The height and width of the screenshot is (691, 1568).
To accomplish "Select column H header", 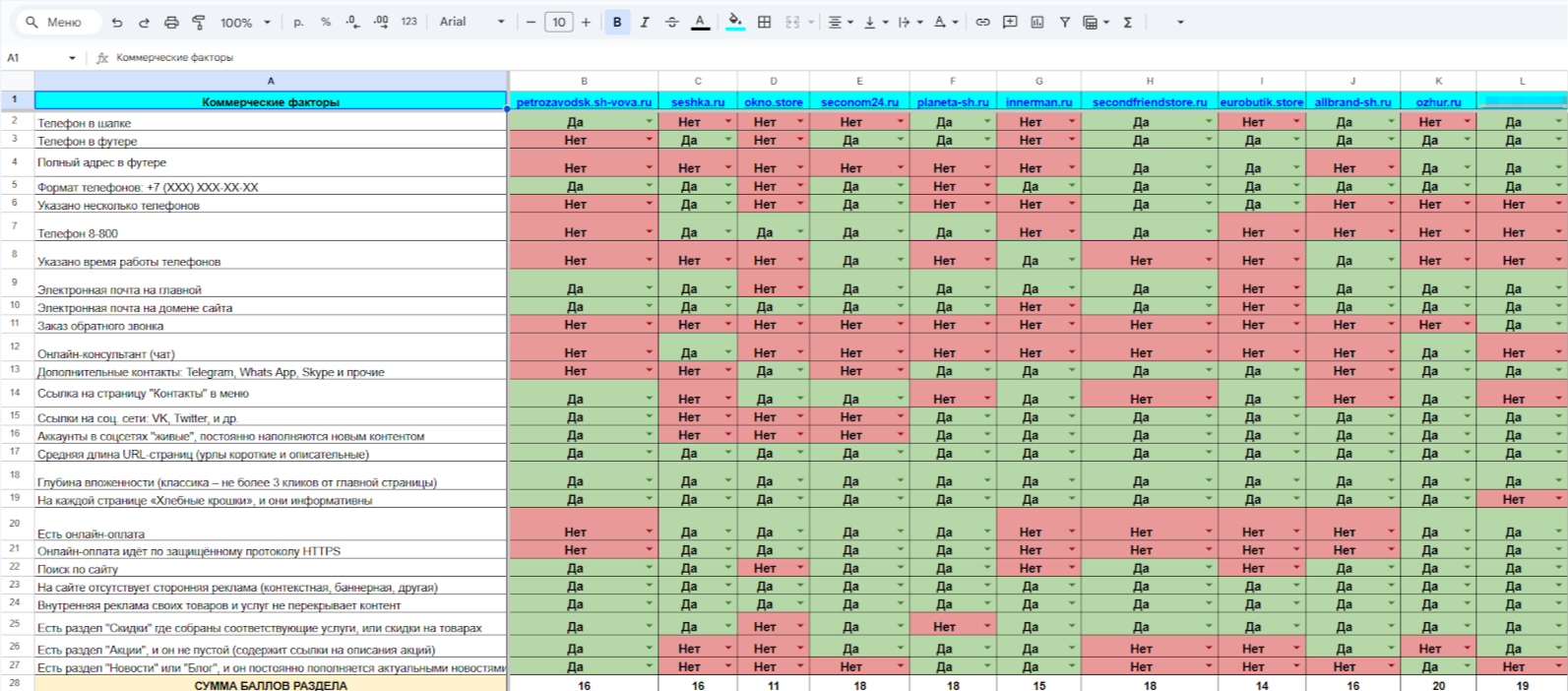I will (x=1150, y=81).
